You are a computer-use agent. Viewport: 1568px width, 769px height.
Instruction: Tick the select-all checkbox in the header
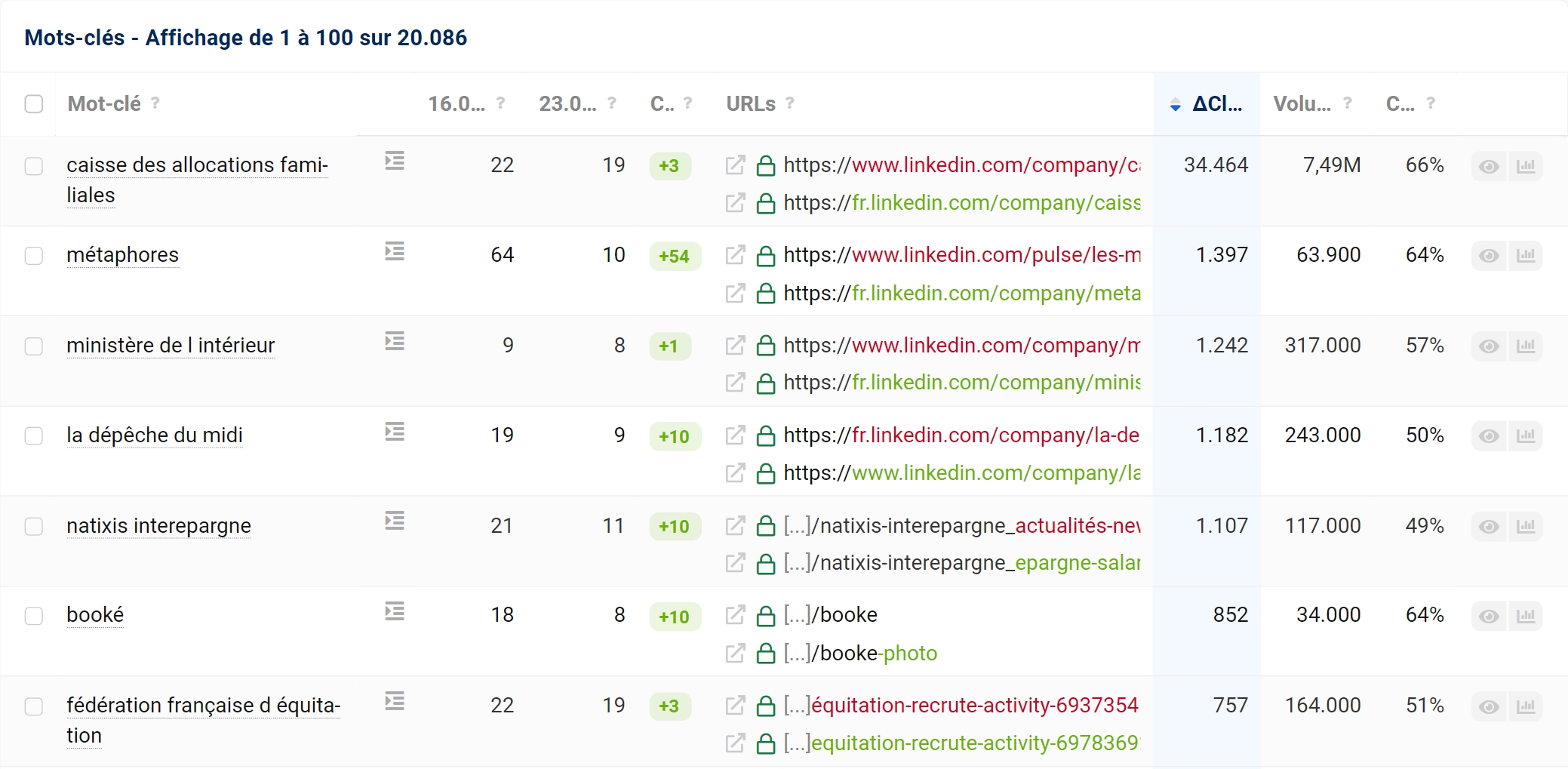click(x=34, y=104)
